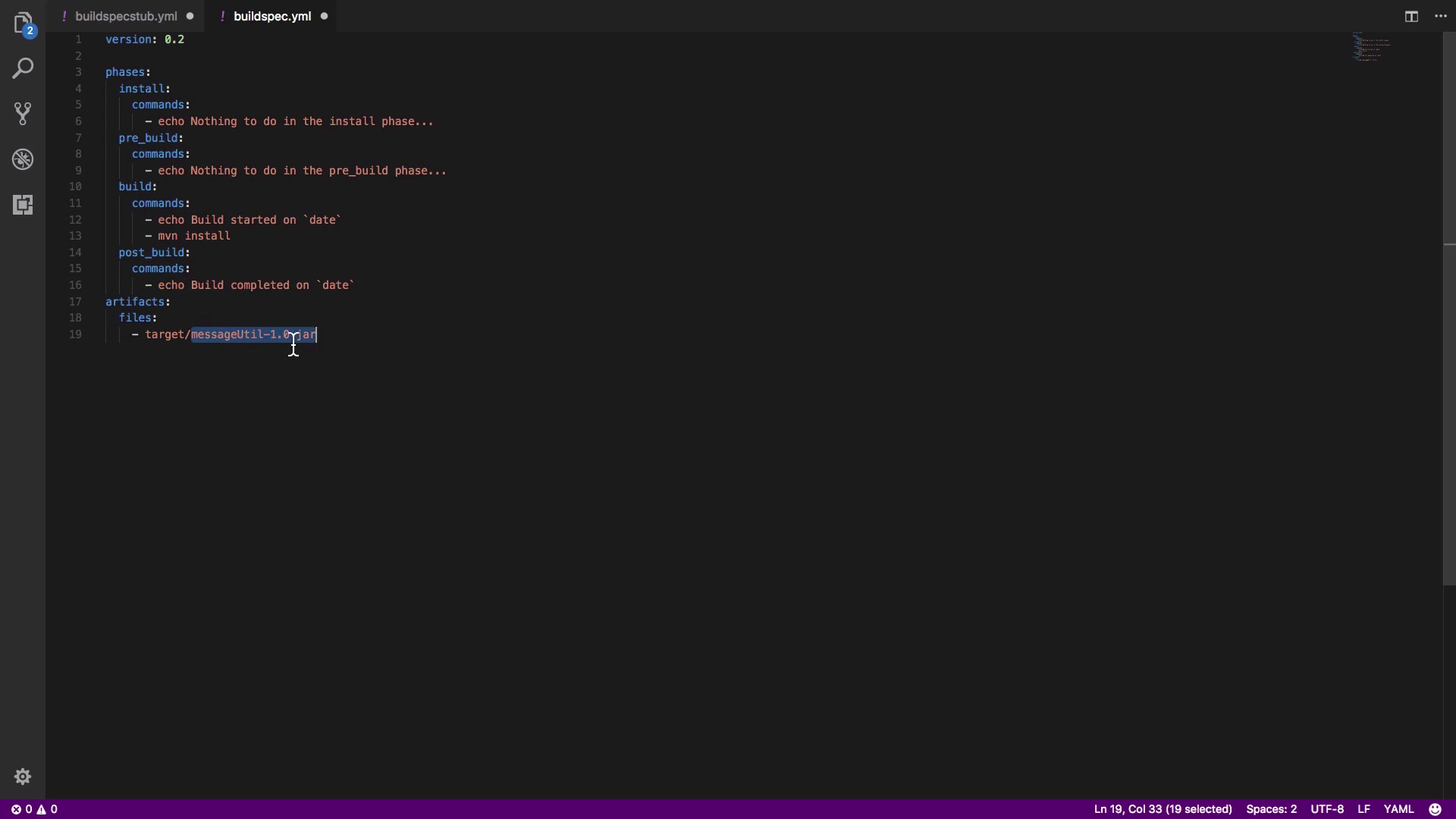This screenshot has width=1456, height=819.
Task: Change the LF end-of-line sequence
Action: click(x=1363, y=809)
